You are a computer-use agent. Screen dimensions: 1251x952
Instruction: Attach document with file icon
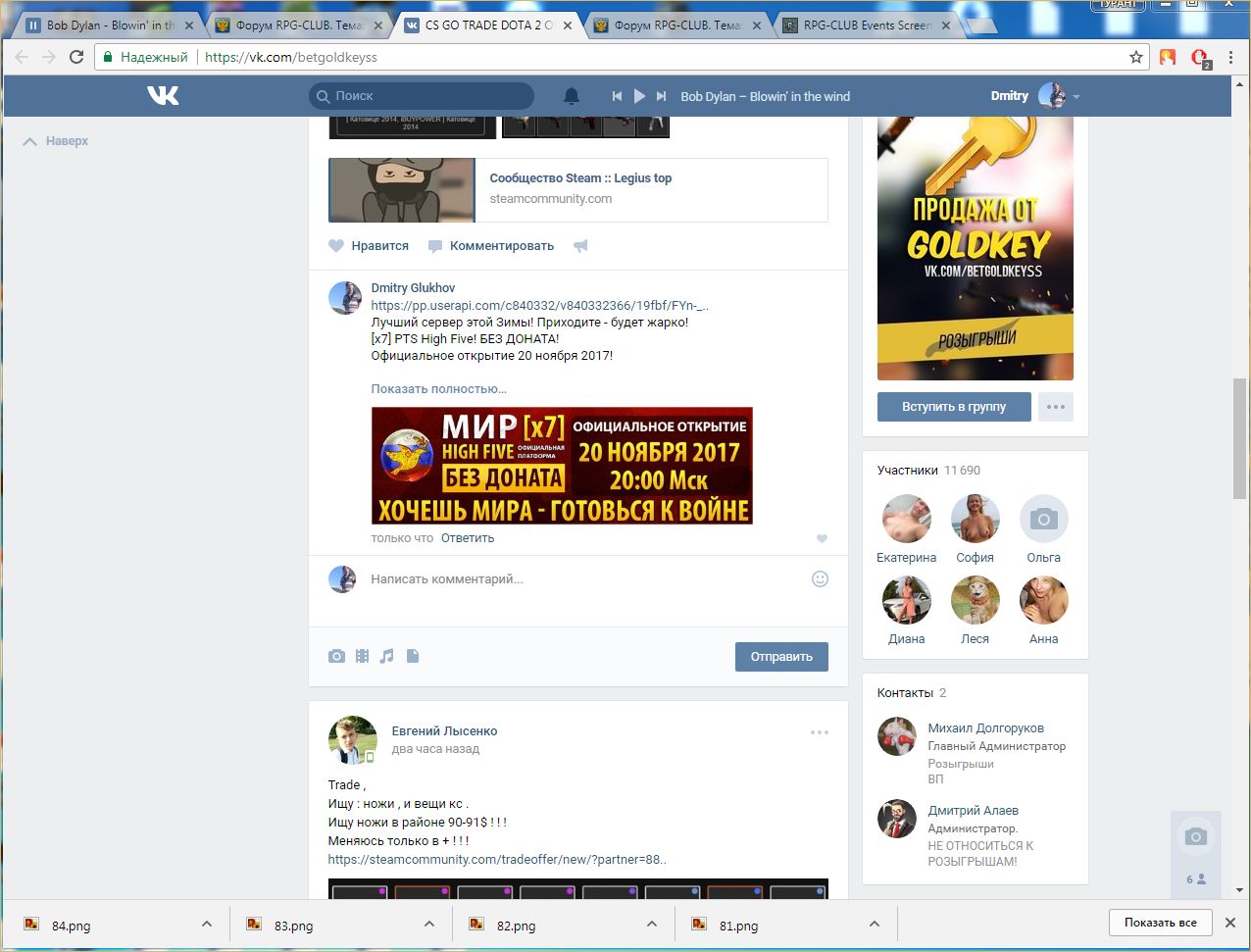point(413,656)
